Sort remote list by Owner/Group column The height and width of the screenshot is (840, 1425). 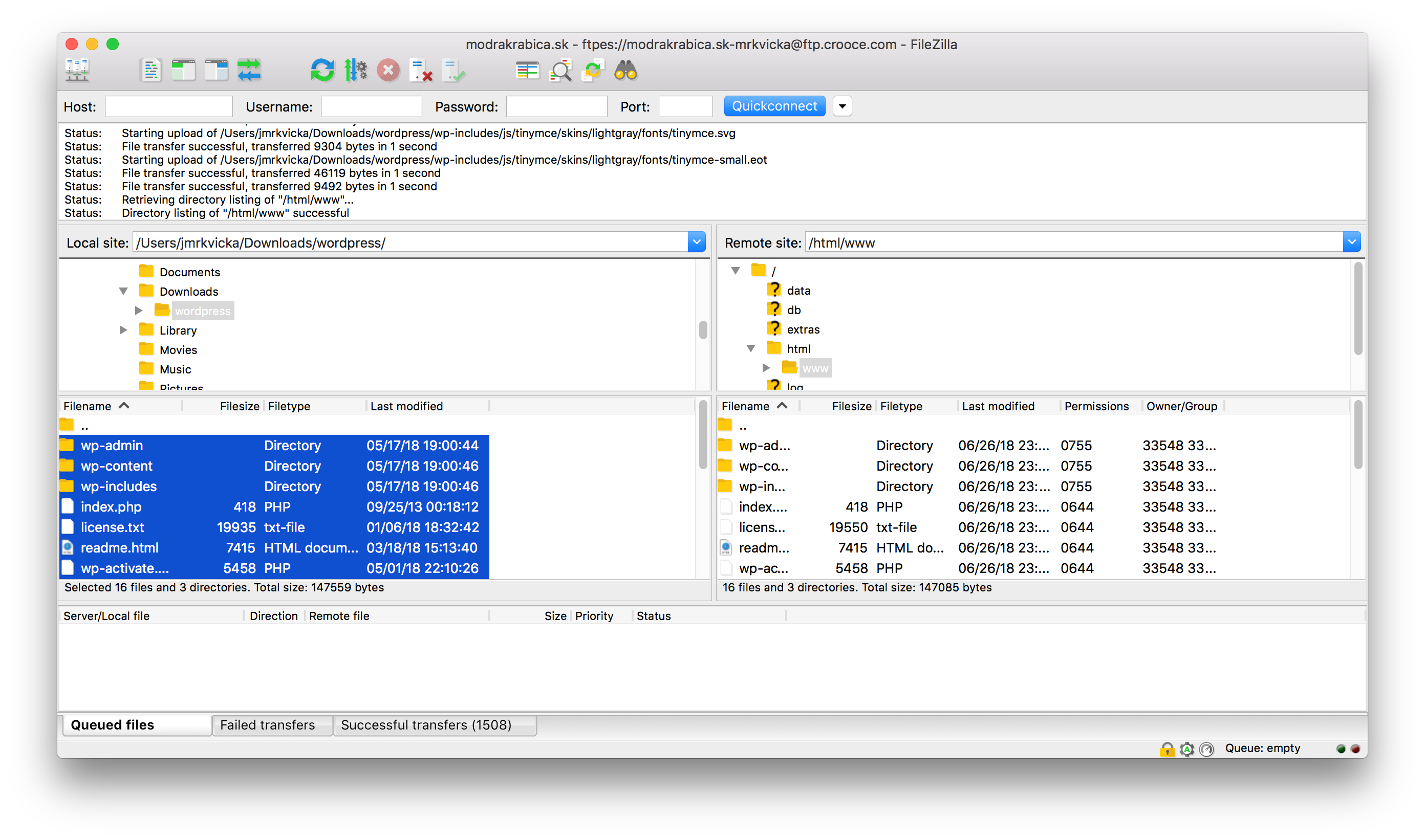(x=1182, y=406)
